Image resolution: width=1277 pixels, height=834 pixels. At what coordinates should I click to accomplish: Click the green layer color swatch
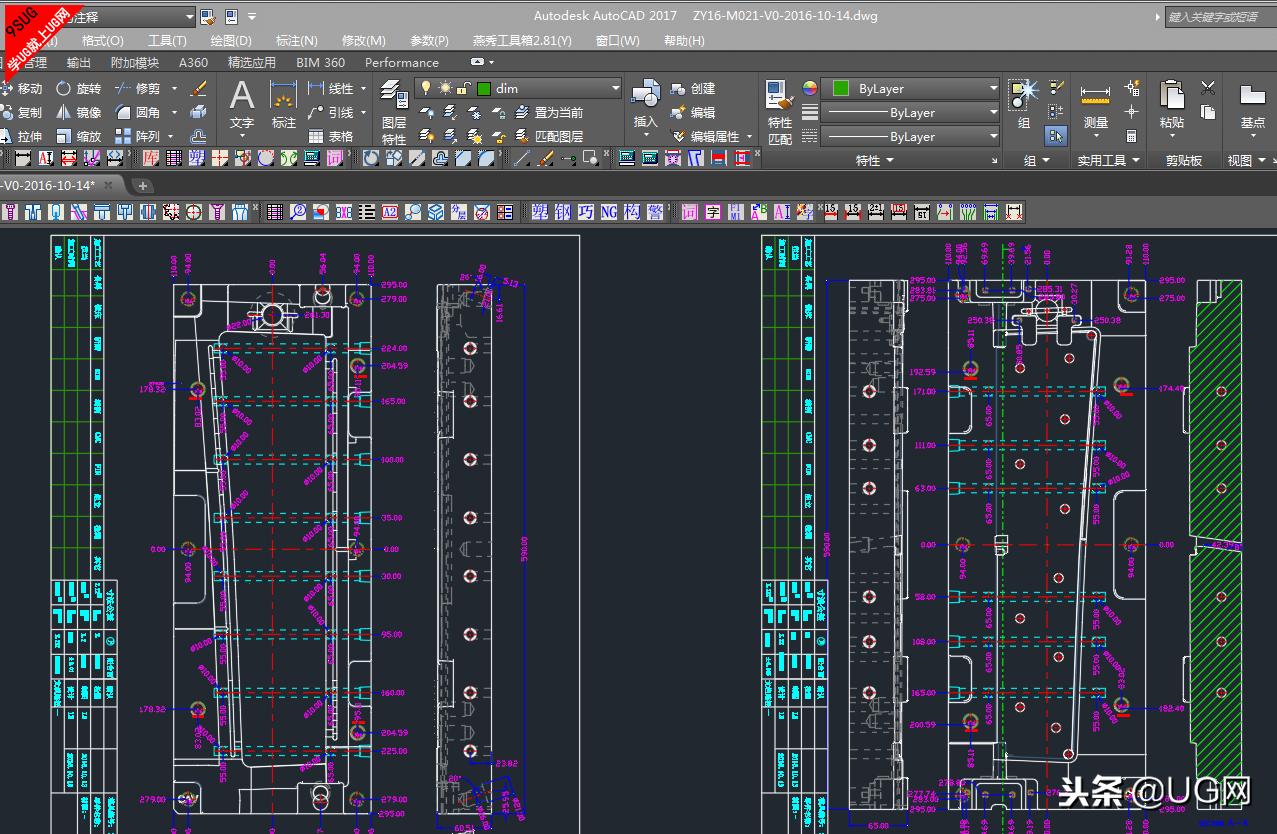[x=484, y=88]
